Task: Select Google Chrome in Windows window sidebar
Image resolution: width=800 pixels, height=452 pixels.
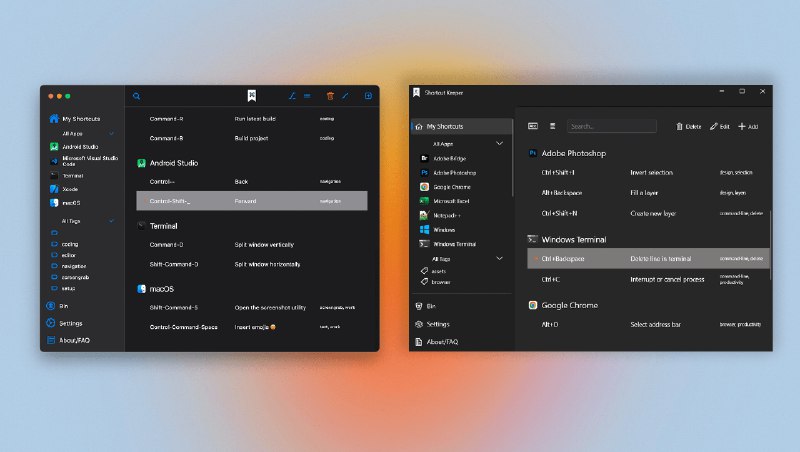Action: (445, 187)
